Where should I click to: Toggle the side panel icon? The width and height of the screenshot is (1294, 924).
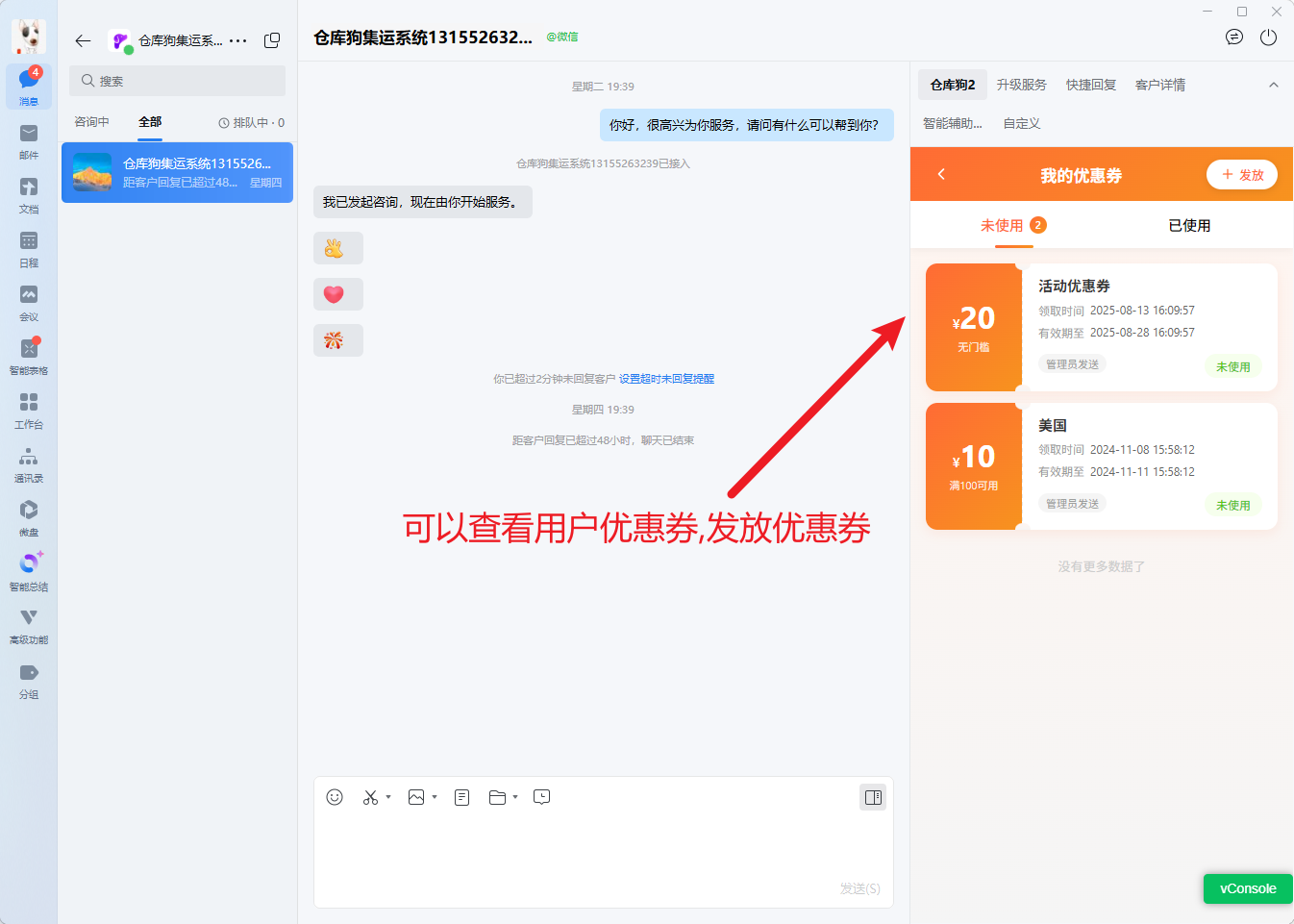[873, 797]
